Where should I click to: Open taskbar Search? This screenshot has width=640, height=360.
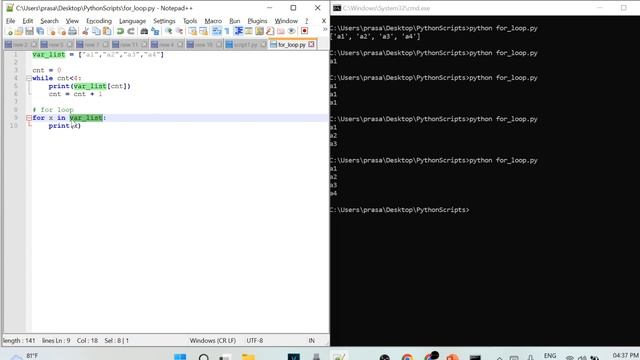pyautogui.click(x=204, y=357)
